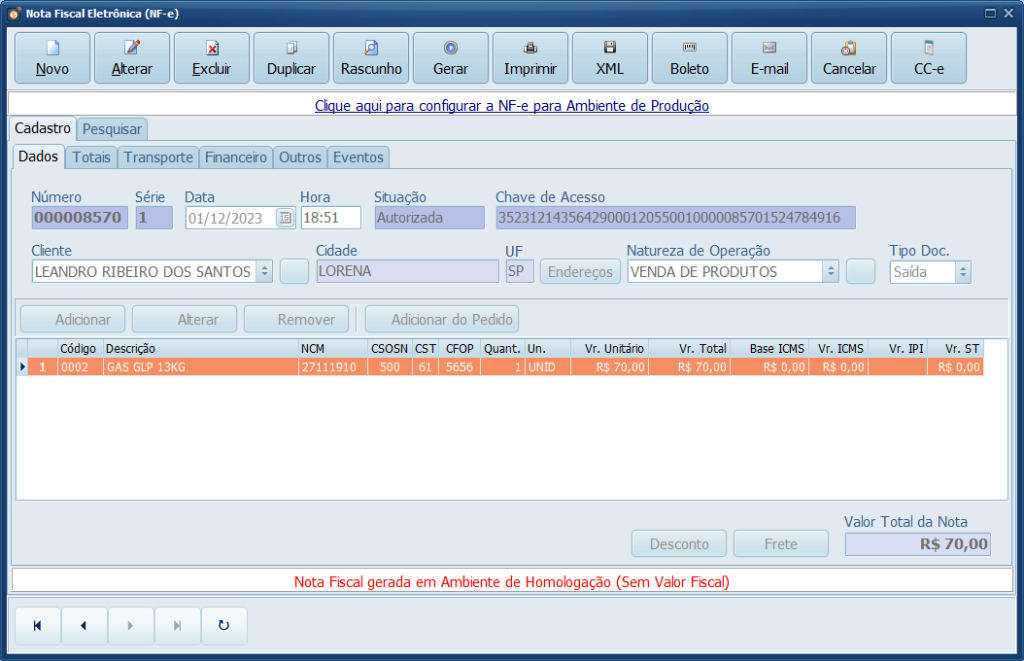Screen dimensions: 1024x661
Task: Click the Hora time input field
Action: 329,218
